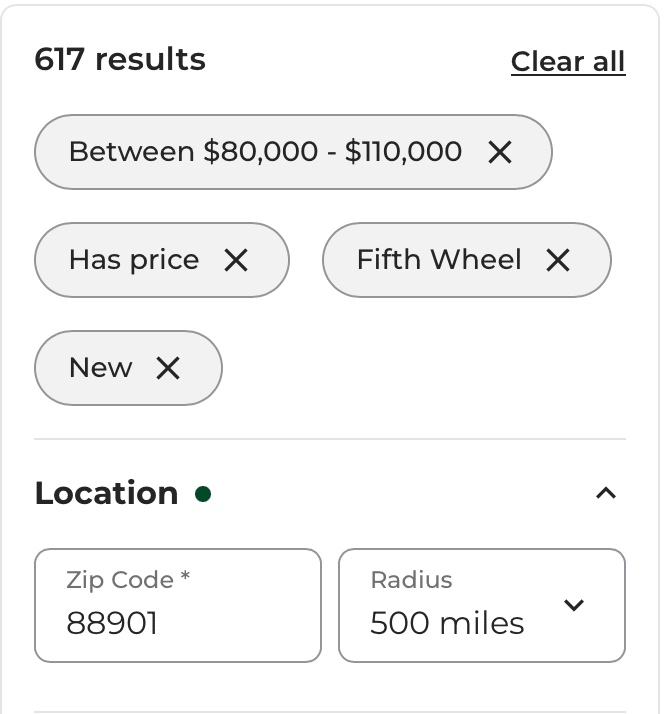Dismiss the New condition filter
This screenshot has width=664, height=714.
click(168, 368)
